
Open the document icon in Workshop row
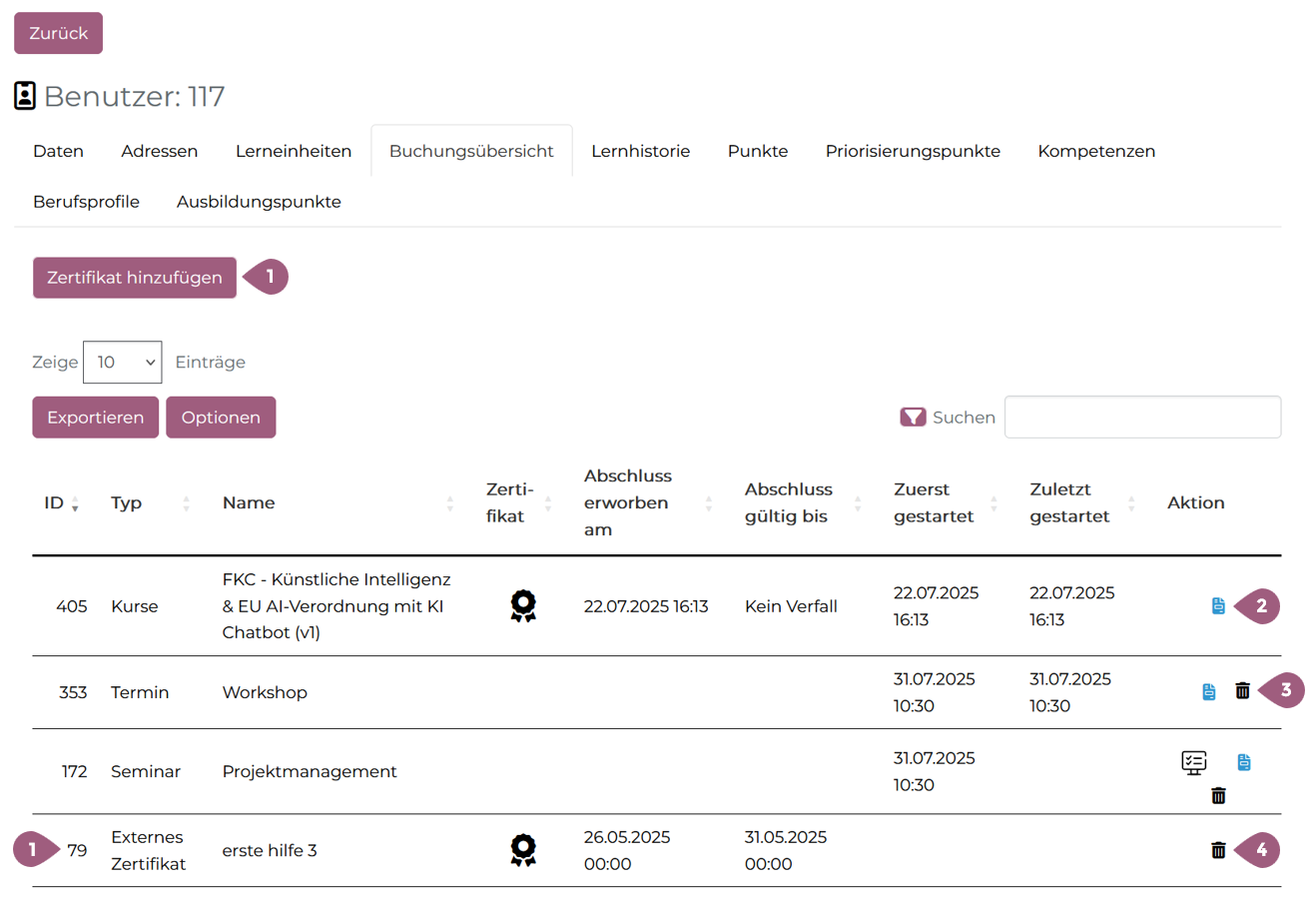[x=1208, y=691]
